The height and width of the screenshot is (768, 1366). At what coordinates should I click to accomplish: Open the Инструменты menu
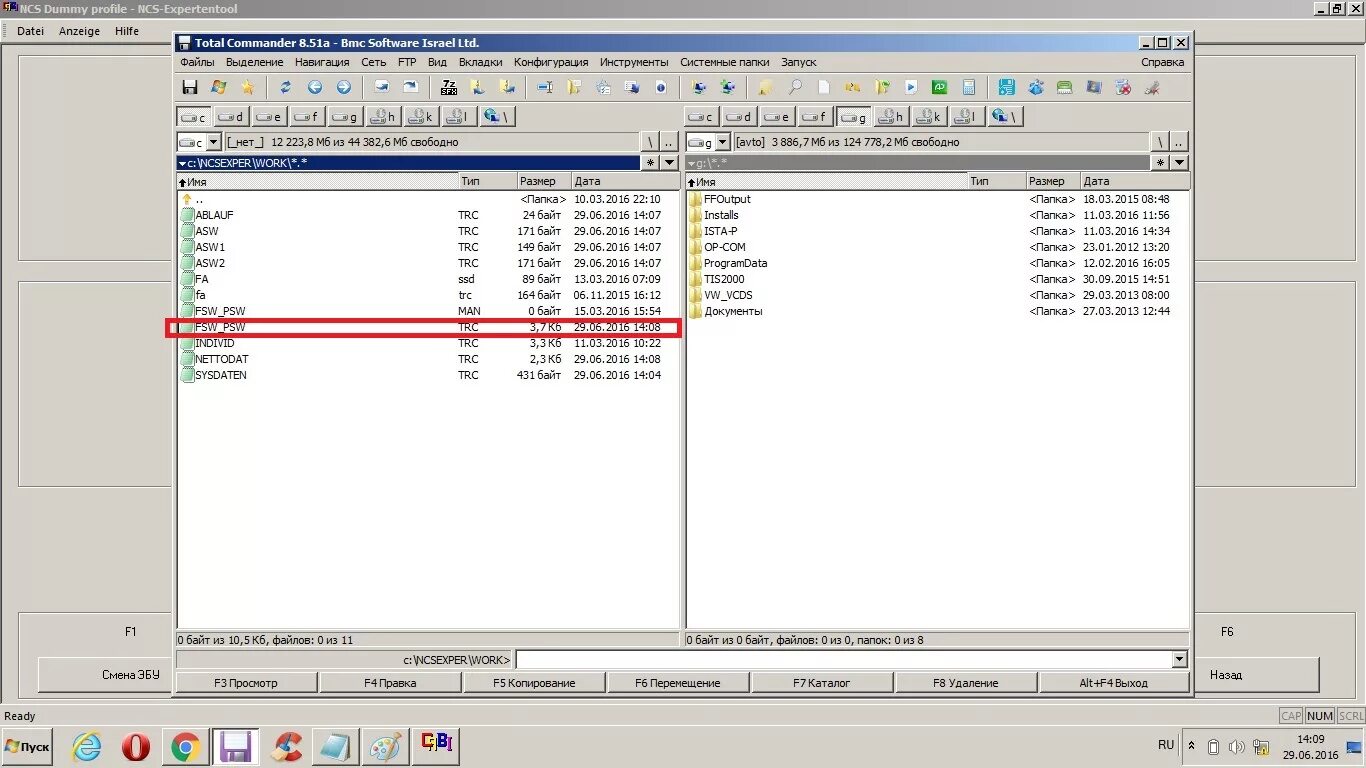[634, 62]
